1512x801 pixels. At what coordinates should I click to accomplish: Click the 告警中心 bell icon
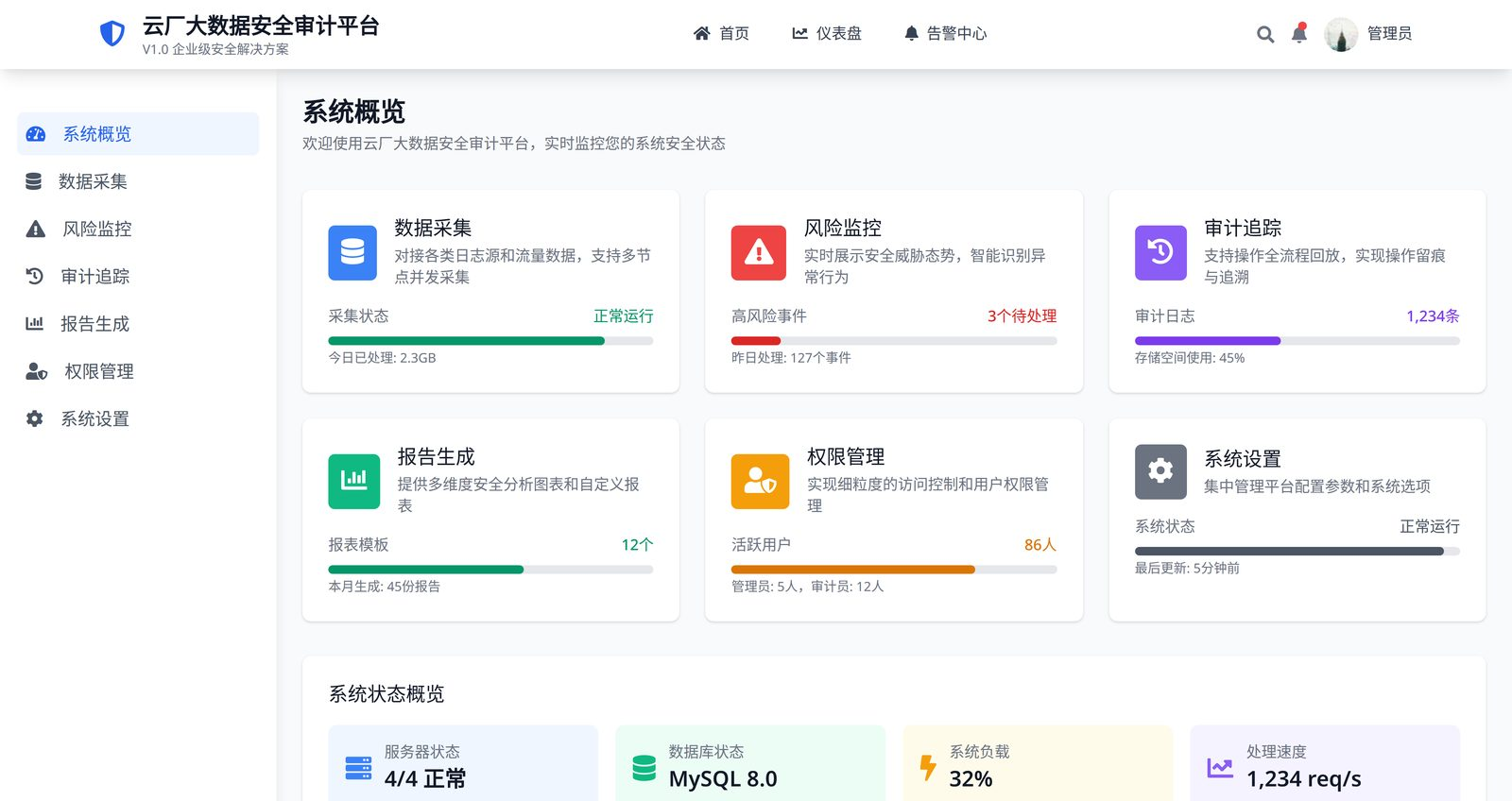tap(911, 34)
